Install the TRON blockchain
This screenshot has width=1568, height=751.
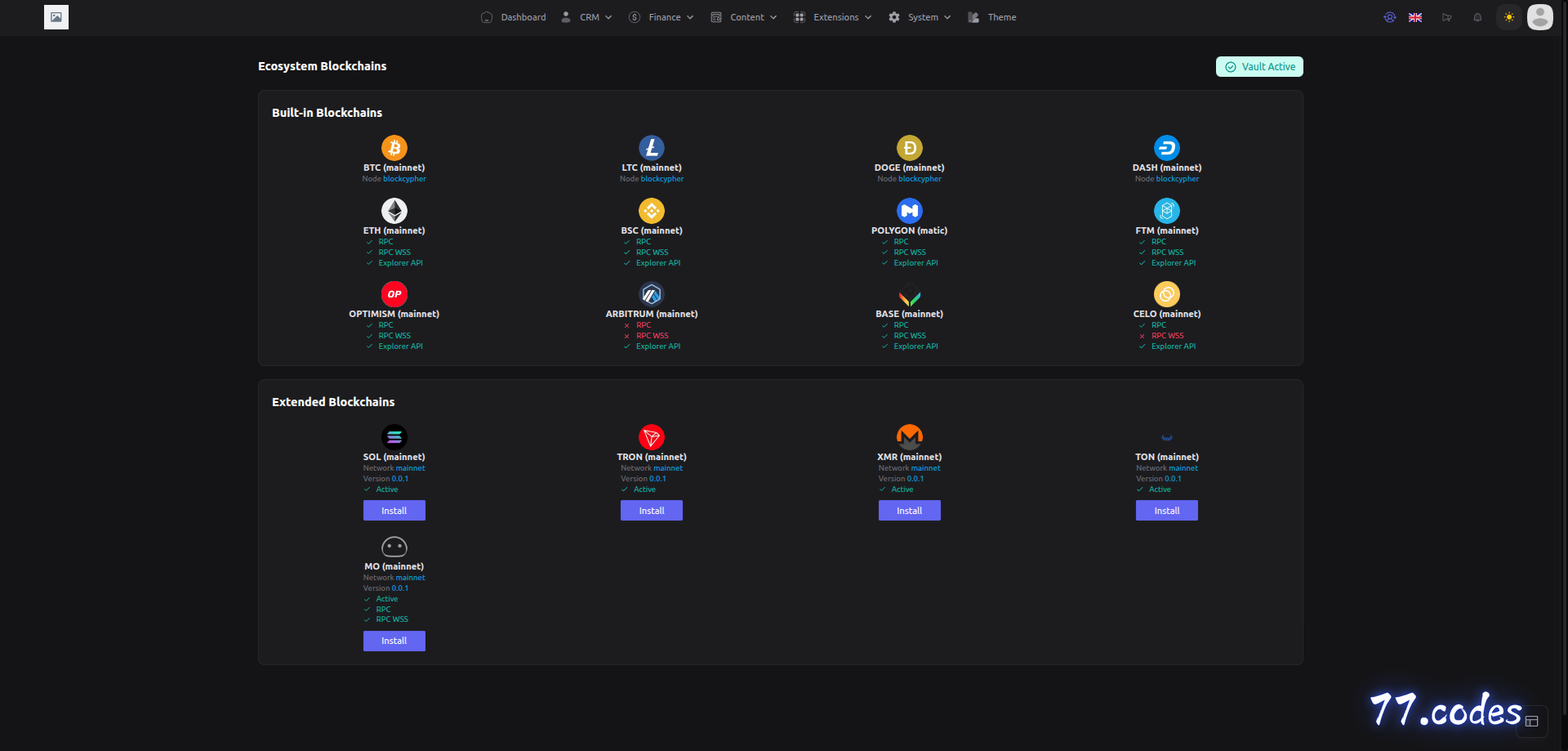(652, 511)
